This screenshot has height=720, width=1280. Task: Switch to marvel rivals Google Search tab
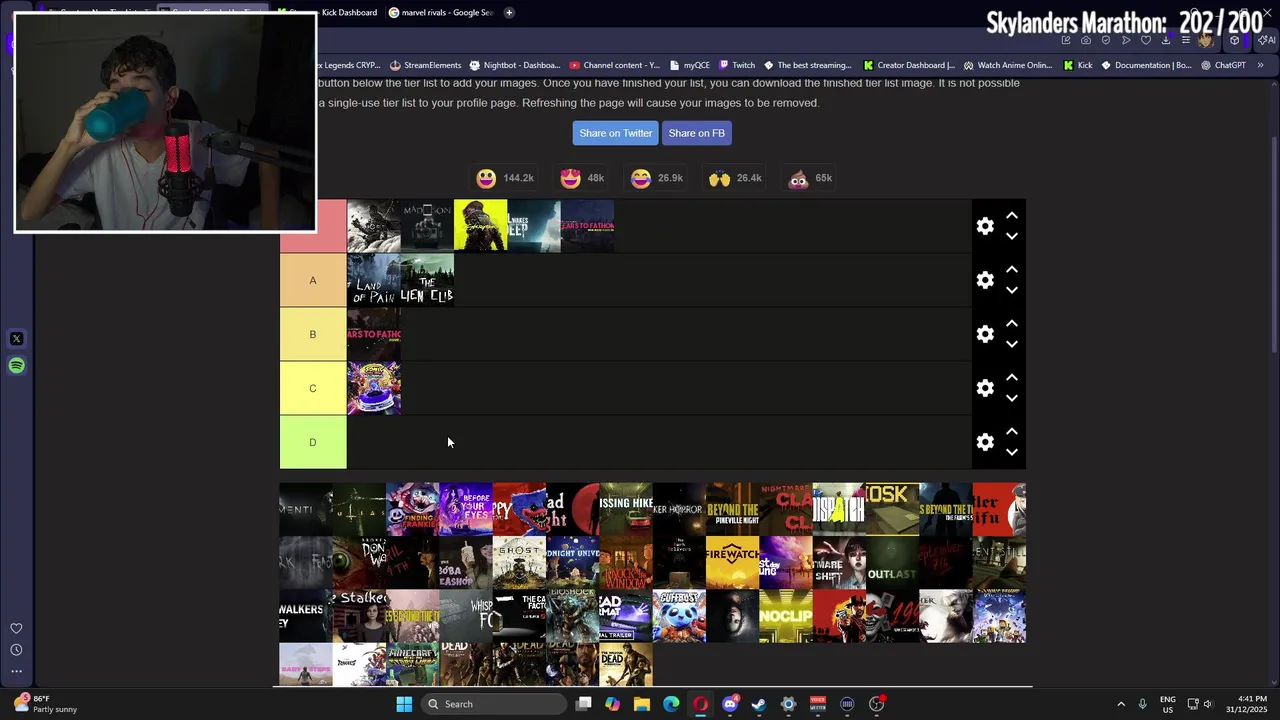[x=441, y=13]
